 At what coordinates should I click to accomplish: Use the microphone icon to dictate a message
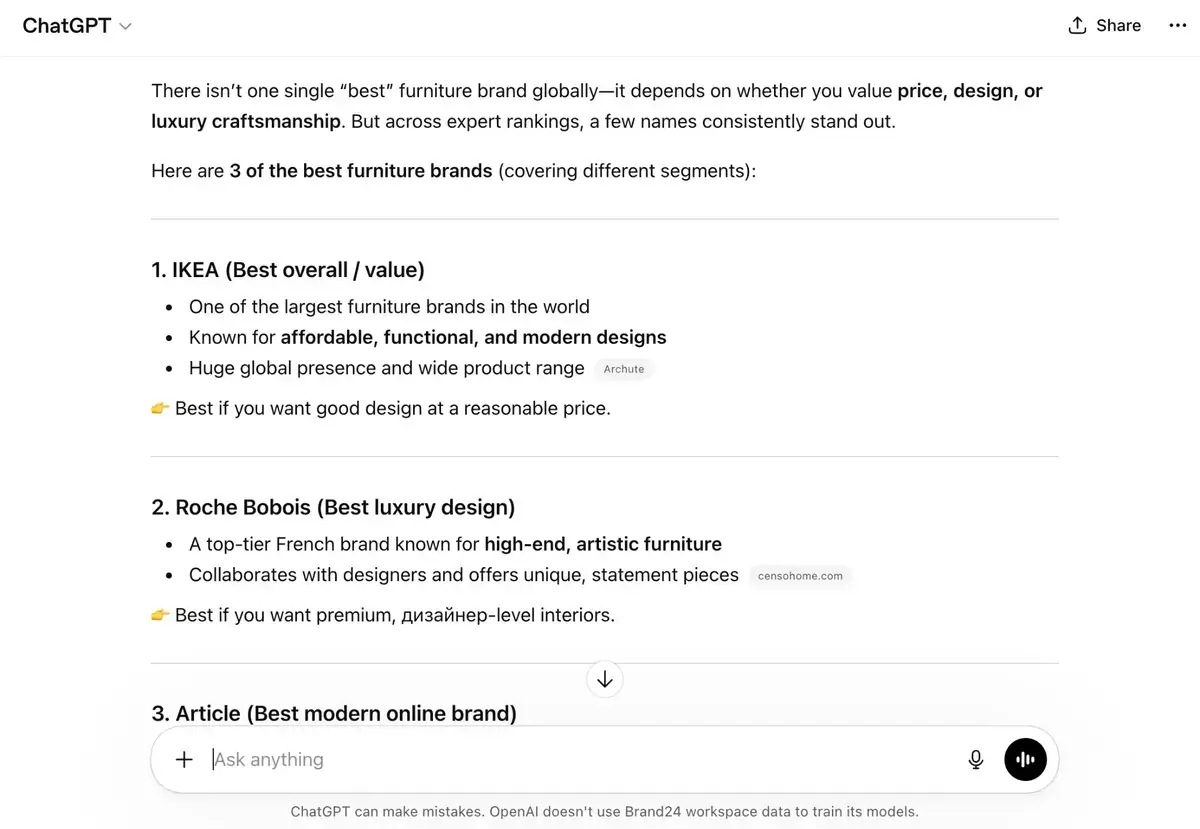pos(975,760)
